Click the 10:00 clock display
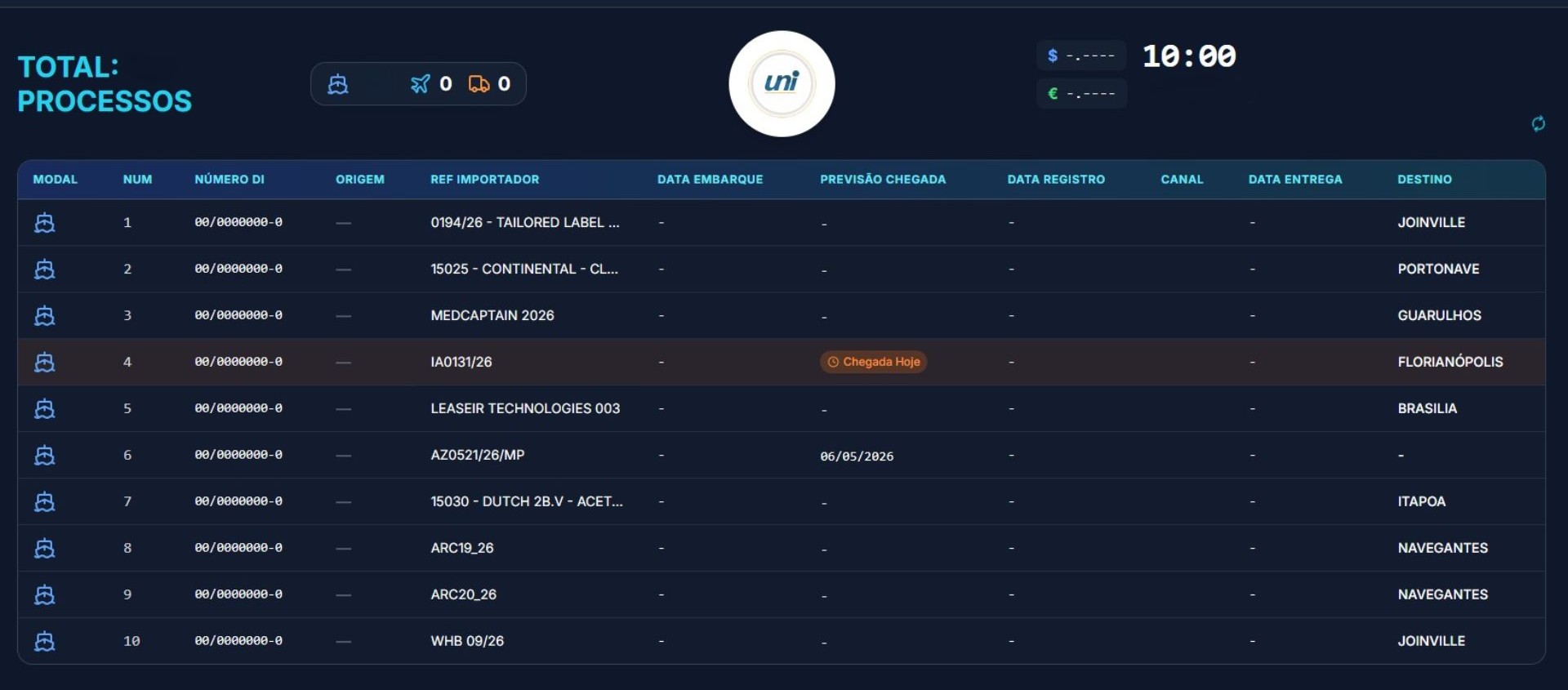Image resolution: width=1568 pixels, height=690 pixels. (x=1188, y=56)
